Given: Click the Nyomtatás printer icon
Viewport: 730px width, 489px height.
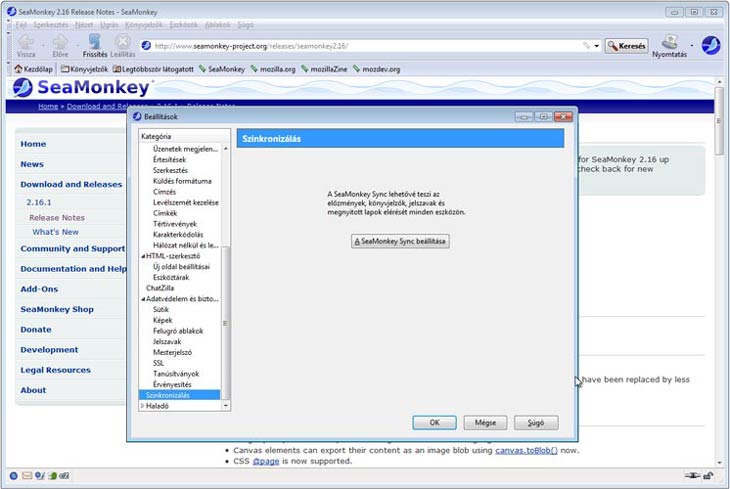Looking at the screenshot, I should (x=669, y=42).
